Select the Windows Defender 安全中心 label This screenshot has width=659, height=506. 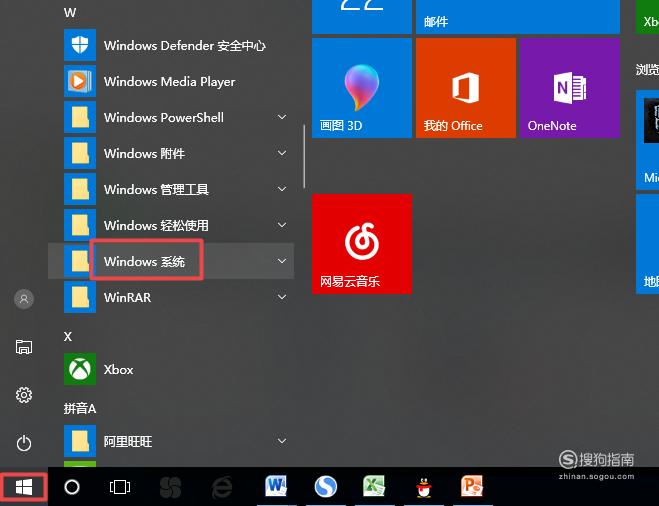point(185,45)
